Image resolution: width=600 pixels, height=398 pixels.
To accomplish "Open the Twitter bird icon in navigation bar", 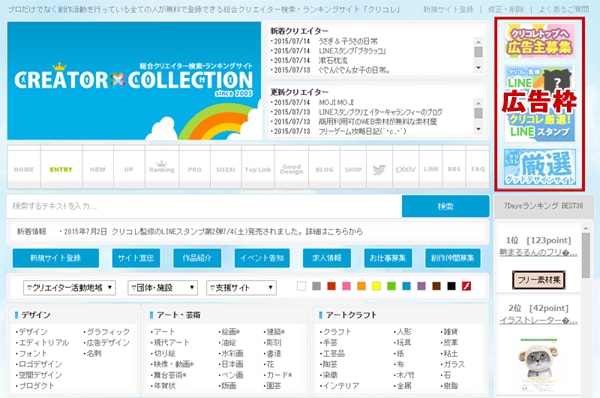I will (379, 169).
